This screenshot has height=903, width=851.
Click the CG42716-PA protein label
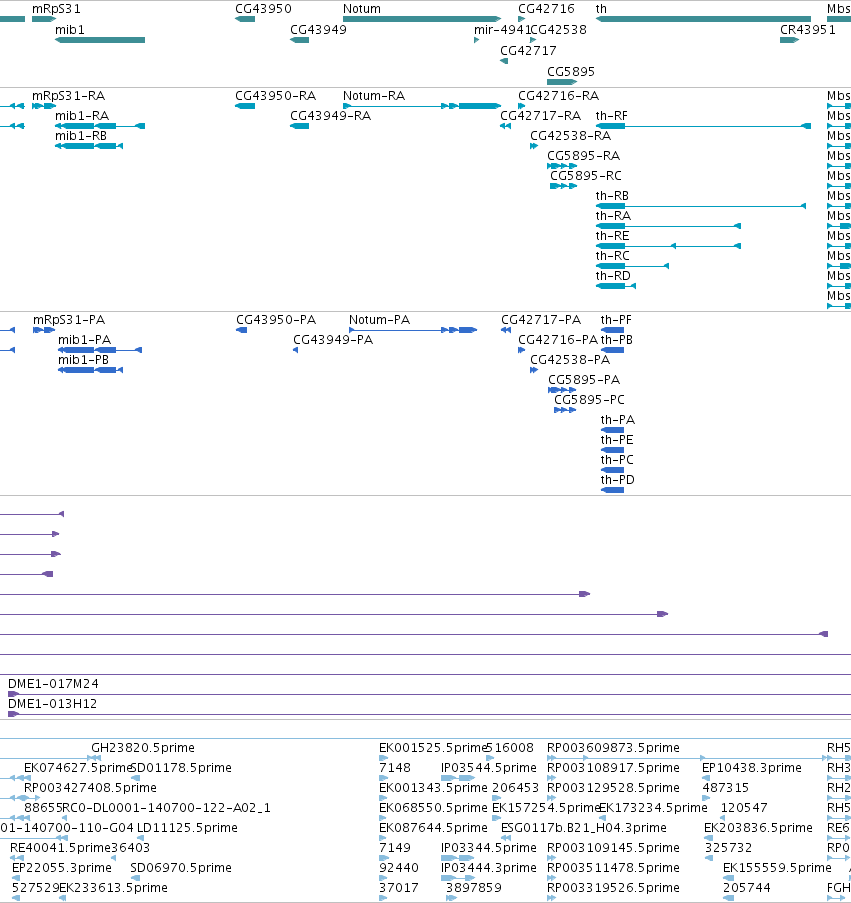[x=558, y=340]
